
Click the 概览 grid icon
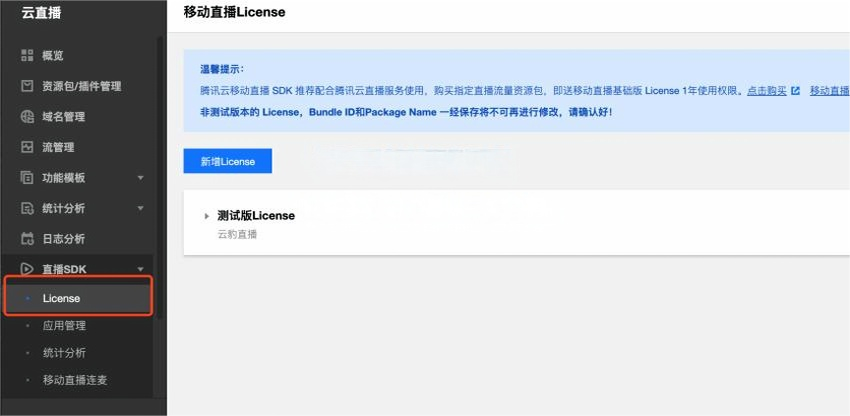(27, 55)
